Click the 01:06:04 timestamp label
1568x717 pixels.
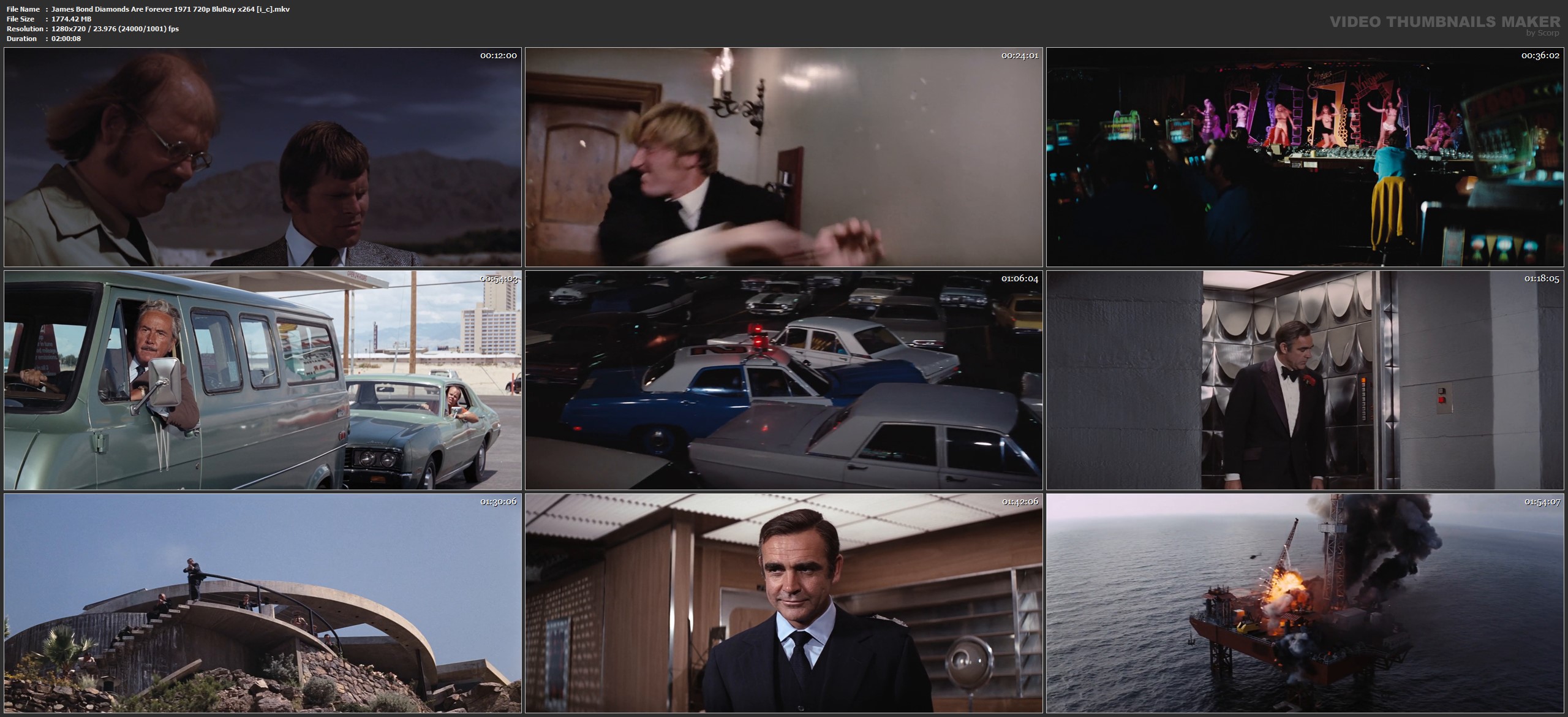[1020, 278]
